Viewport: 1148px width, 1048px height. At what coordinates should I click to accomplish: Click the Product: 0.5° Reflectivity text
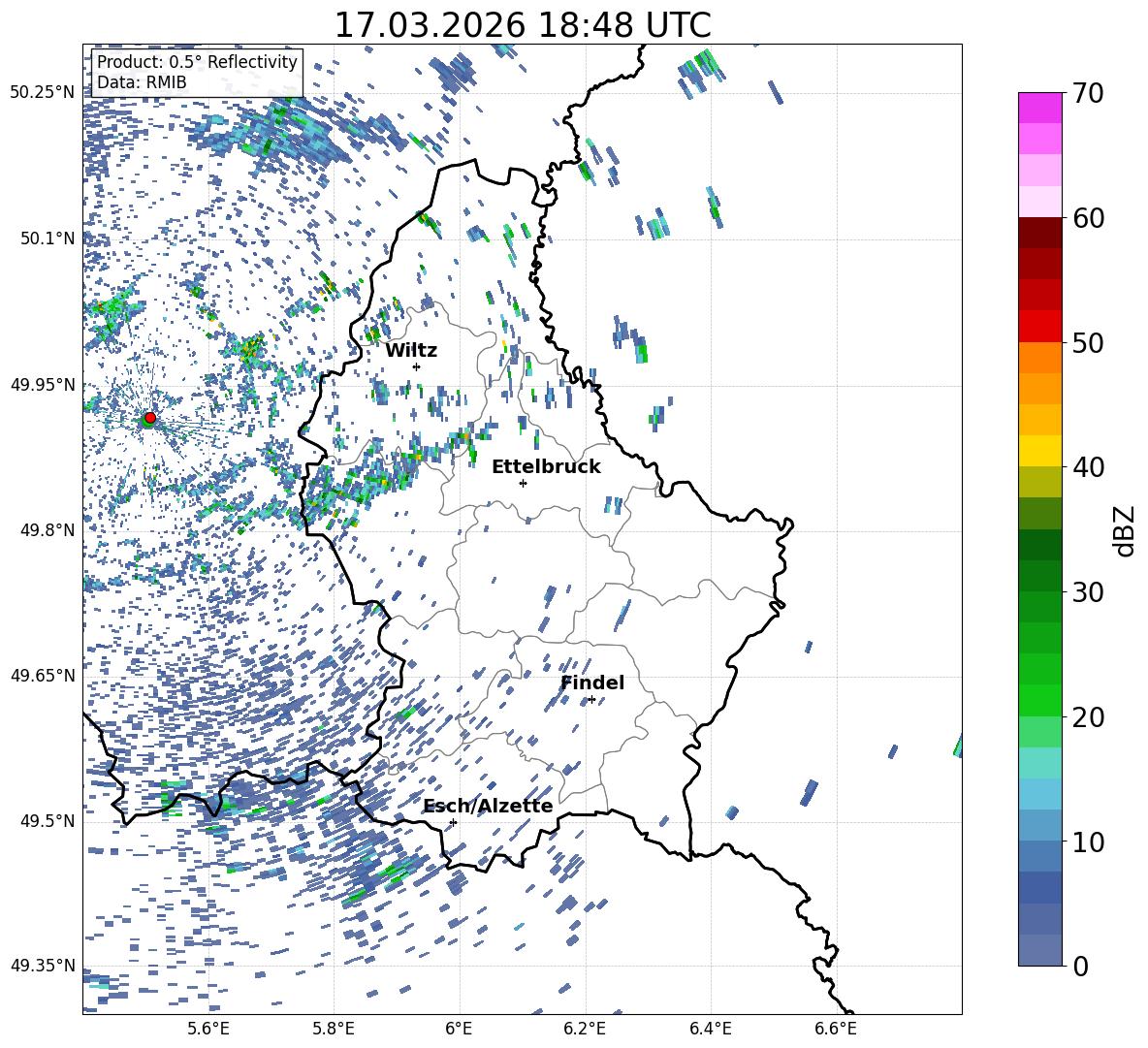pos(197,62)
